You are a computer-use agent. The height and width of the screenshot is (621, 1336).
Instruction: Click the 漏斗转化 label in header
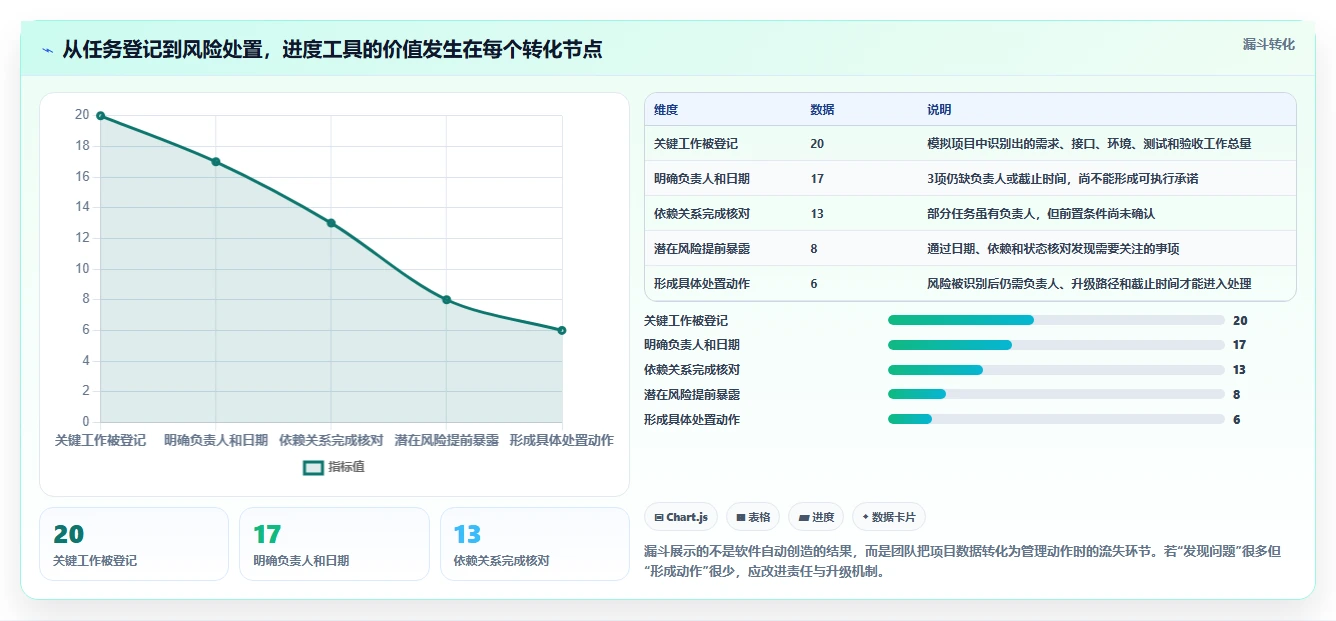point(1268,44)
